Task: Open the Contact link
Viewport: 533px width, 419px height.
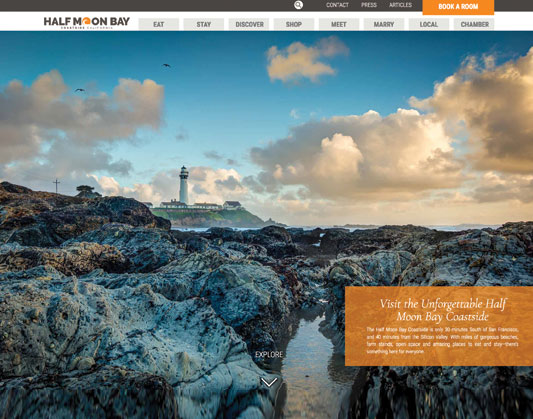Action: (x=337, y=5)
